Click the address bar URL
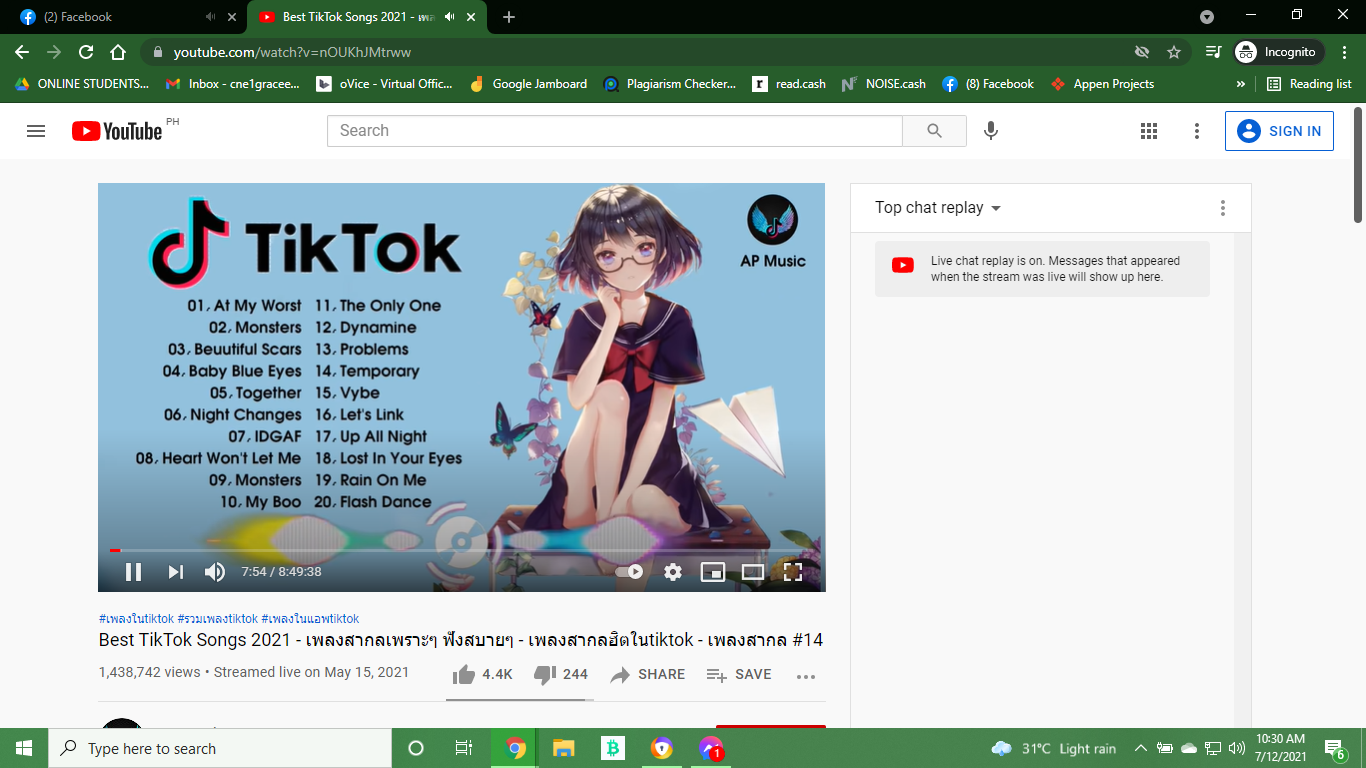This screenshot has height=768, width=1366. 292,52
